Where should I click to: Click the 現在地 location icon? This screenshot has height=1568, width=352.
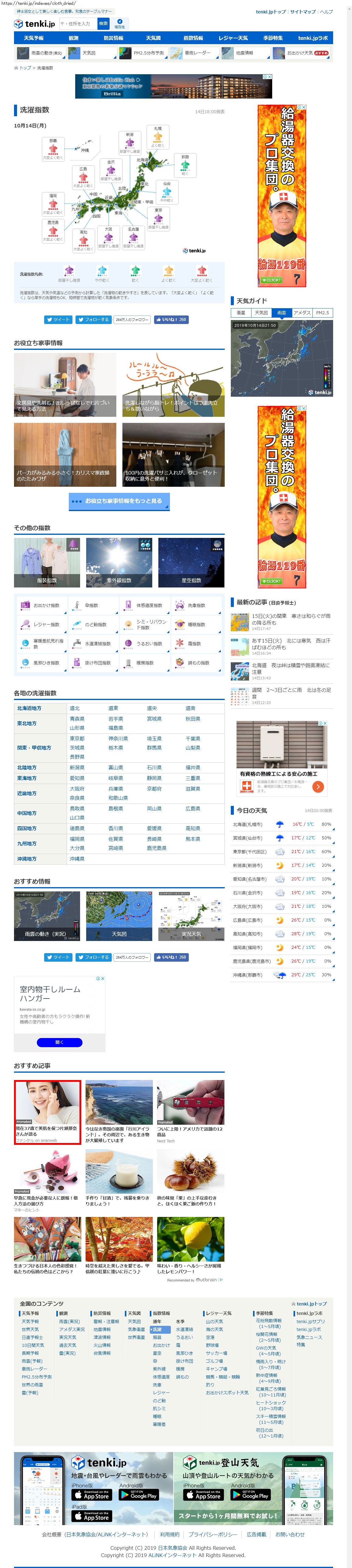click(119, 24)
